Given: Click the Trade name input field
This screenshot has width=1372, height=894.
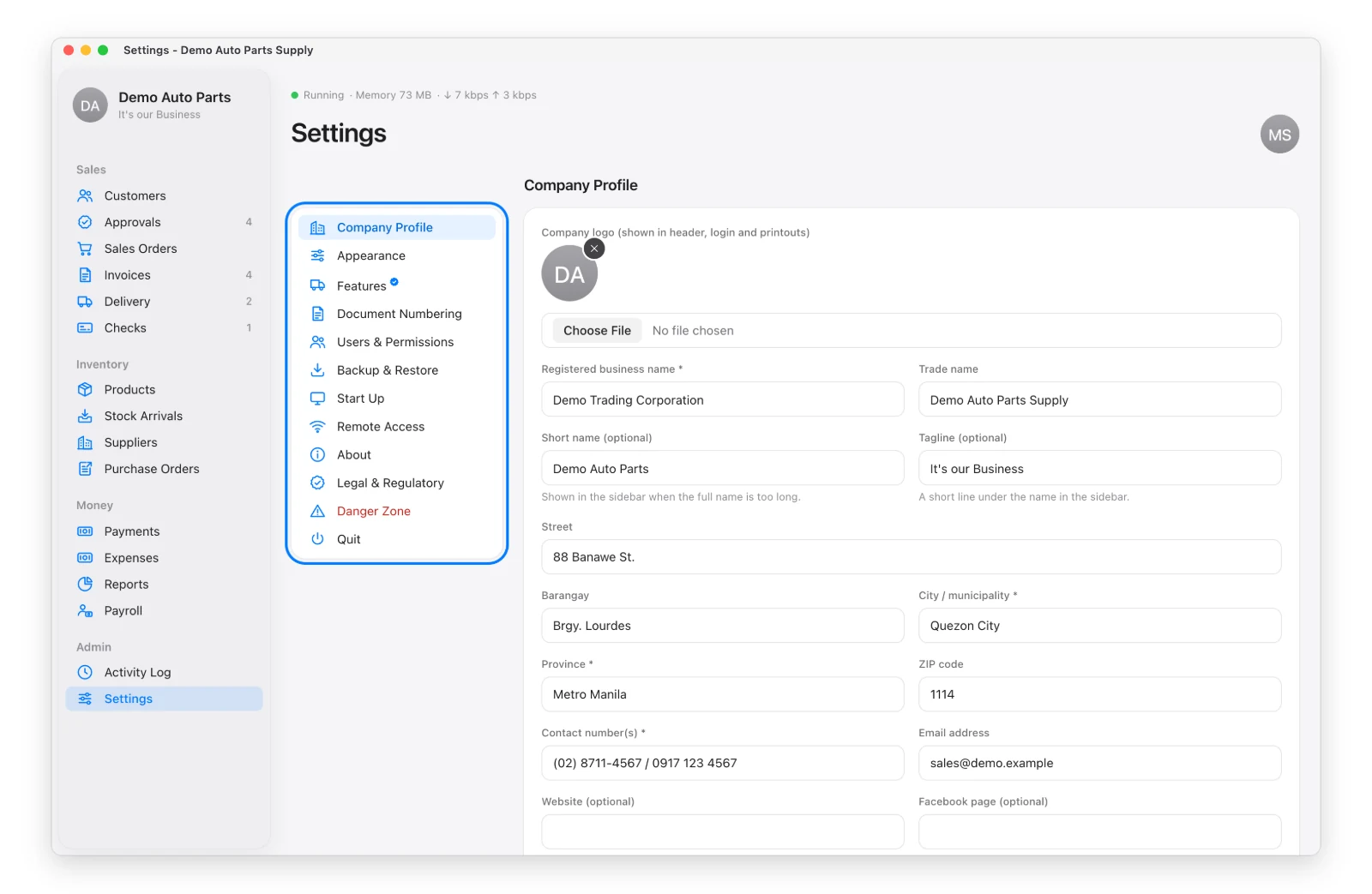Looking at the screenshot, I should [1100, 399].
